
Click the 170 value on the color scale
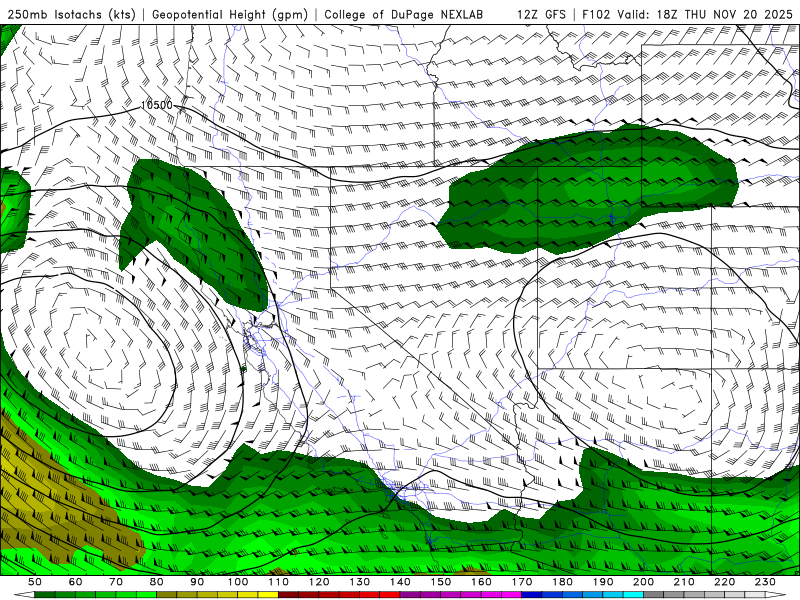point(522,582)
